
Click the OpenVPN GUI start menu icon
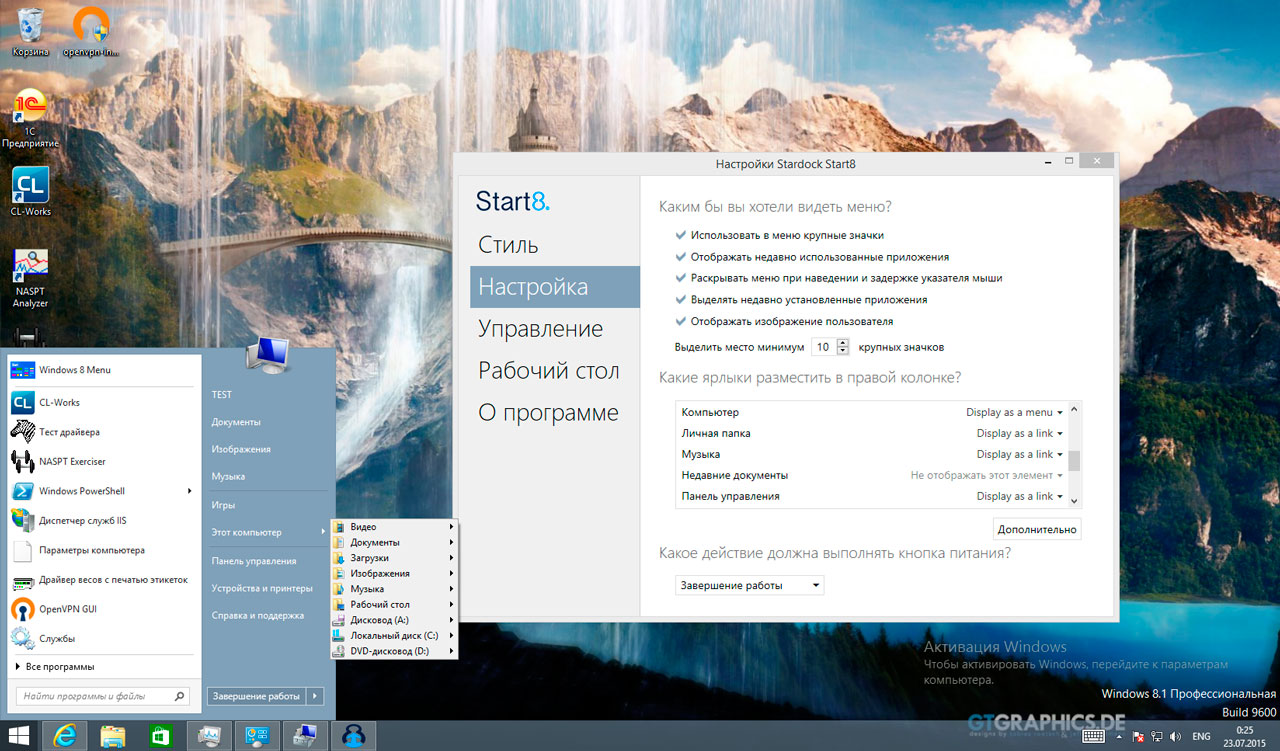22,609
